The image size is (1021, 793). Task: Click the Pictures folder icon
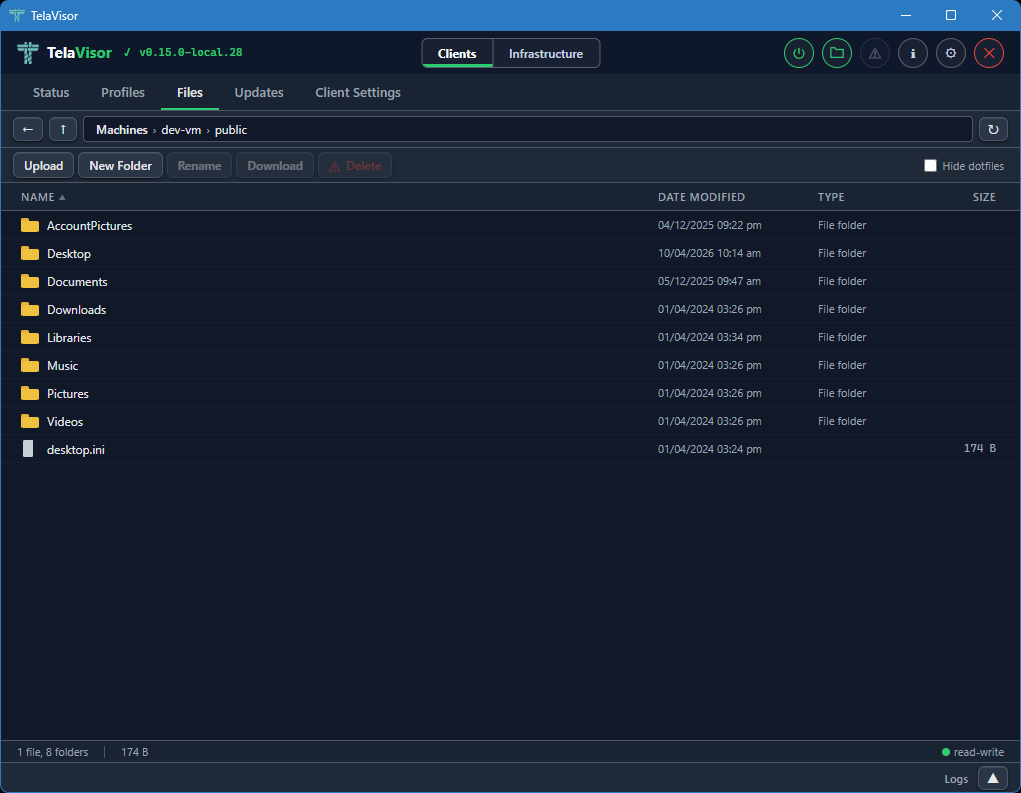30,393
